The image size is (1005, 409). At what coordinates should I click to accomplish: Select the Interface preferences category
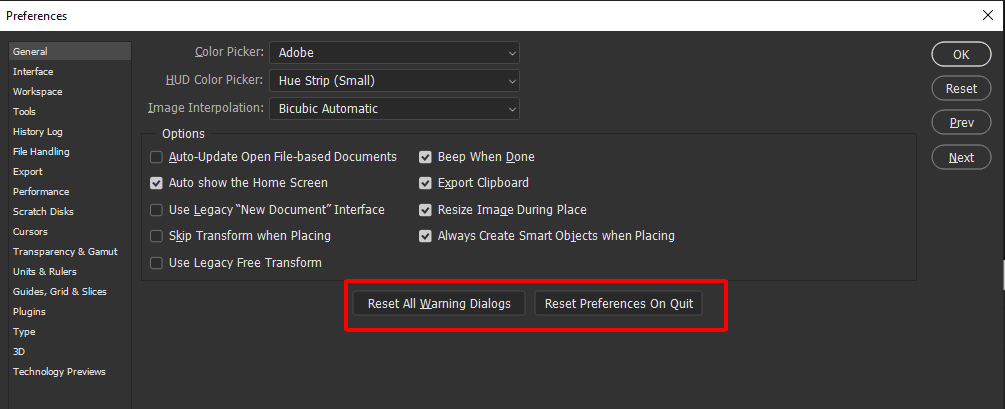[x=33, y=72]
